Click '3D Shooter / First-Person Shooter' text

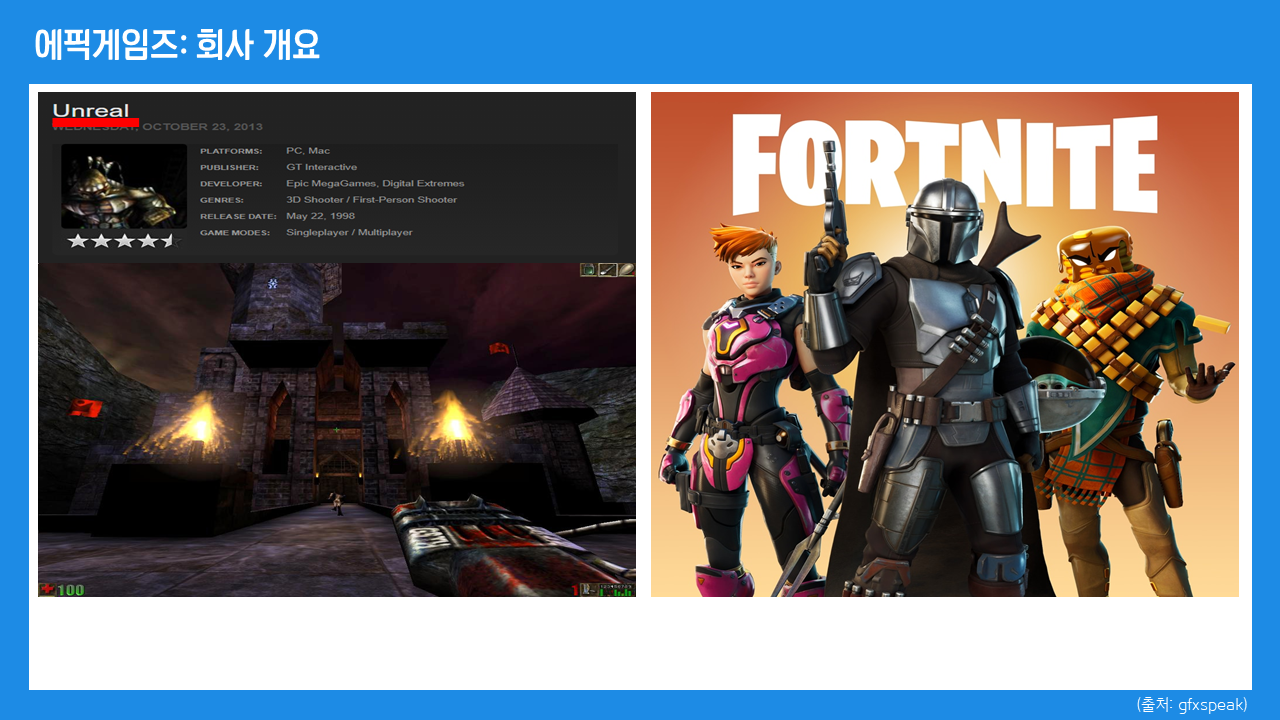coord(371,200)
